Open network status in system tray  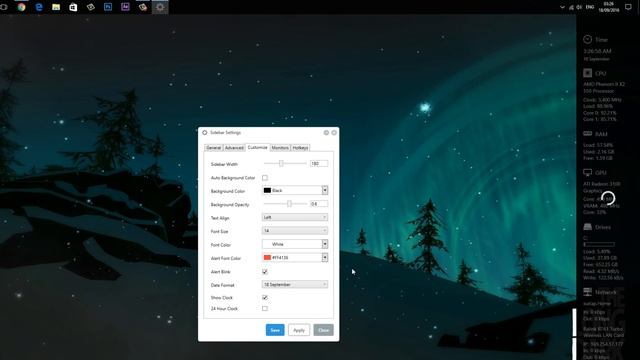click(x=571, y=7)
